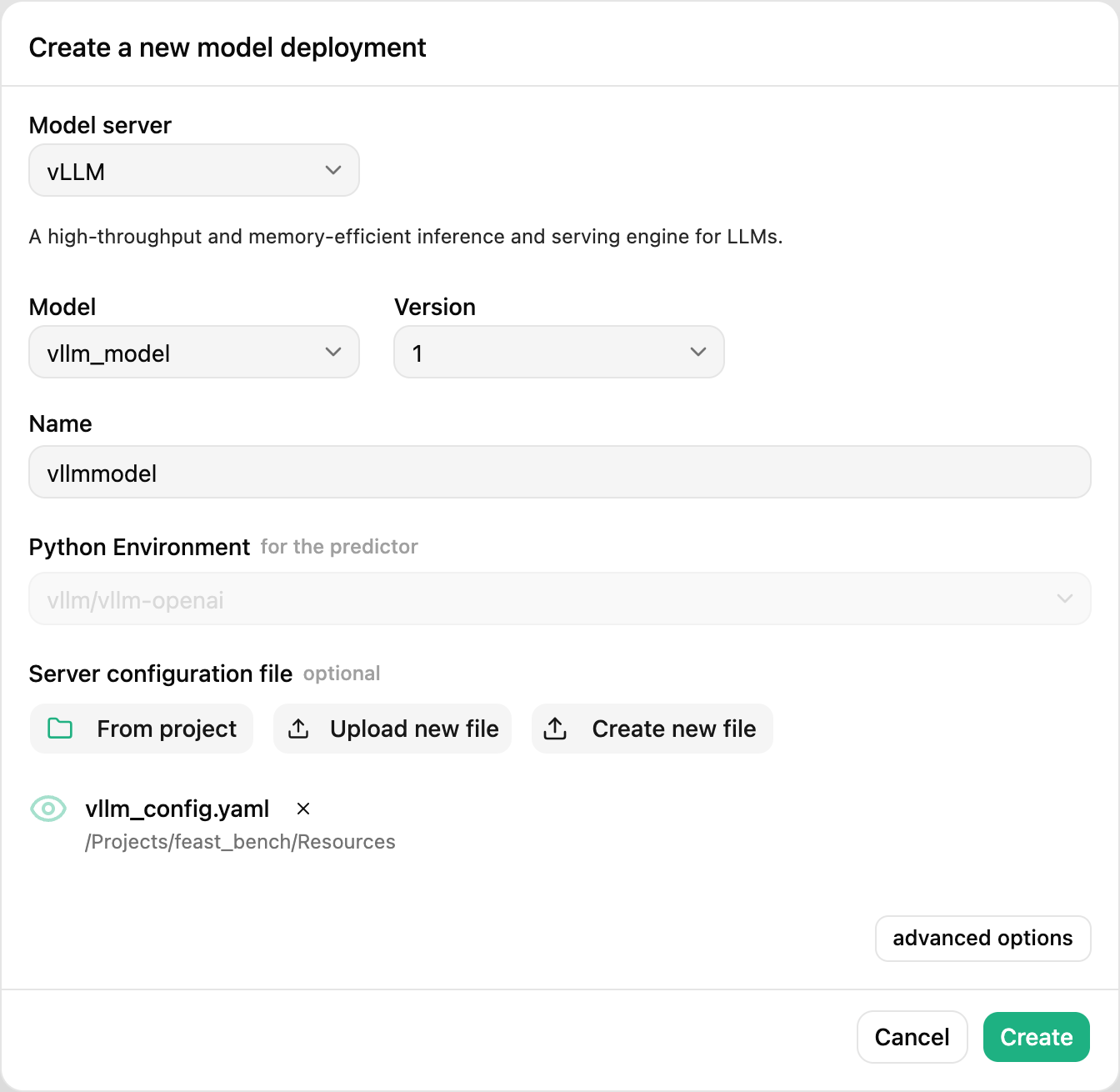Remove vllm_config.yaml with the X icon
The height and width of the screenshot is (1092, 1120).
coord(303,809)
